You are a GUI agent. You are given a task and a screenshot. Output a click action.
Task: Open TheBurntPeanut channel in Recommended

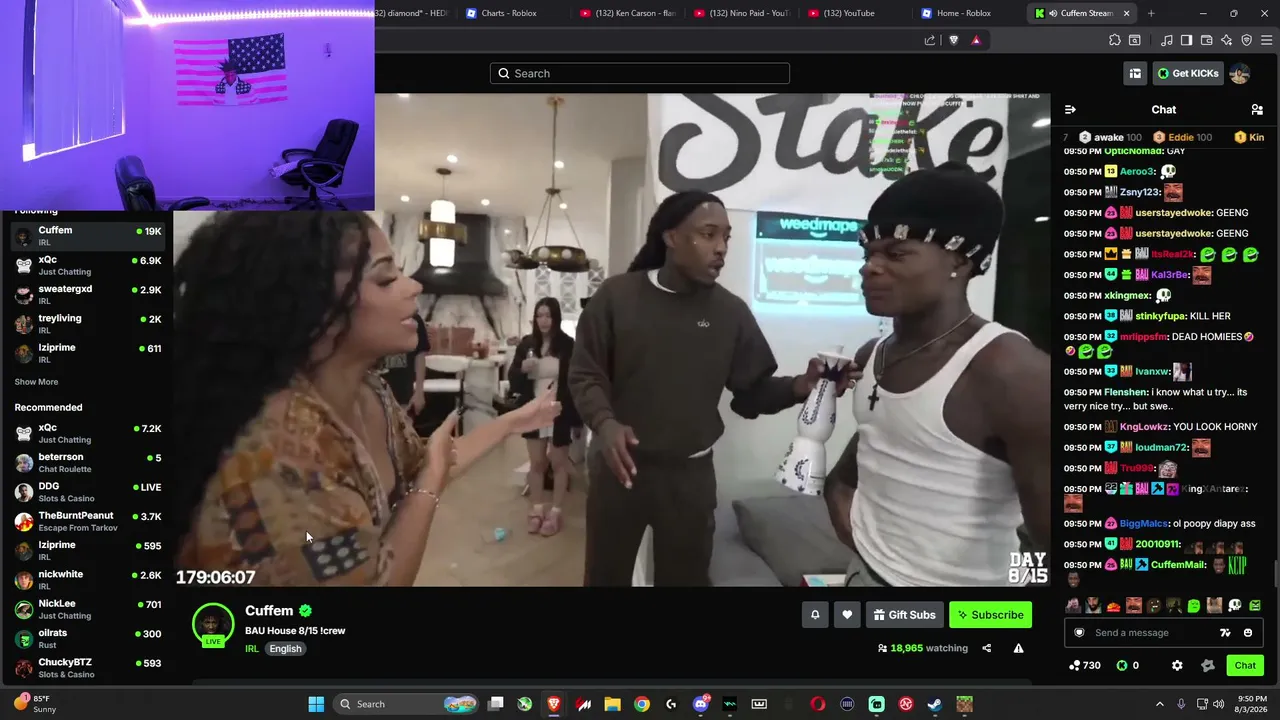point(88,521)
